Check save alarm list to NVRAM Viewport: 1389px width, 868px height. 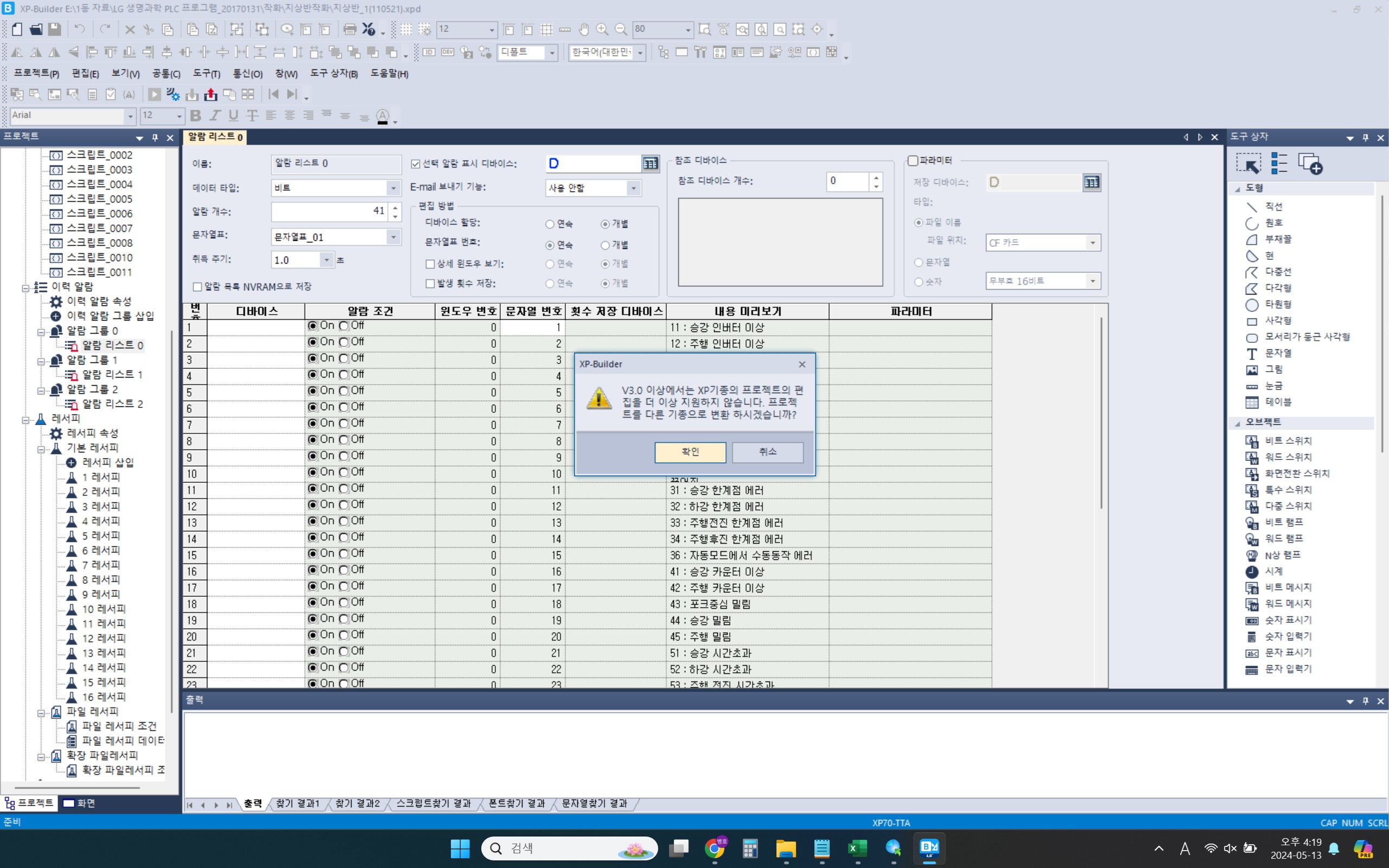coord(197,287)
